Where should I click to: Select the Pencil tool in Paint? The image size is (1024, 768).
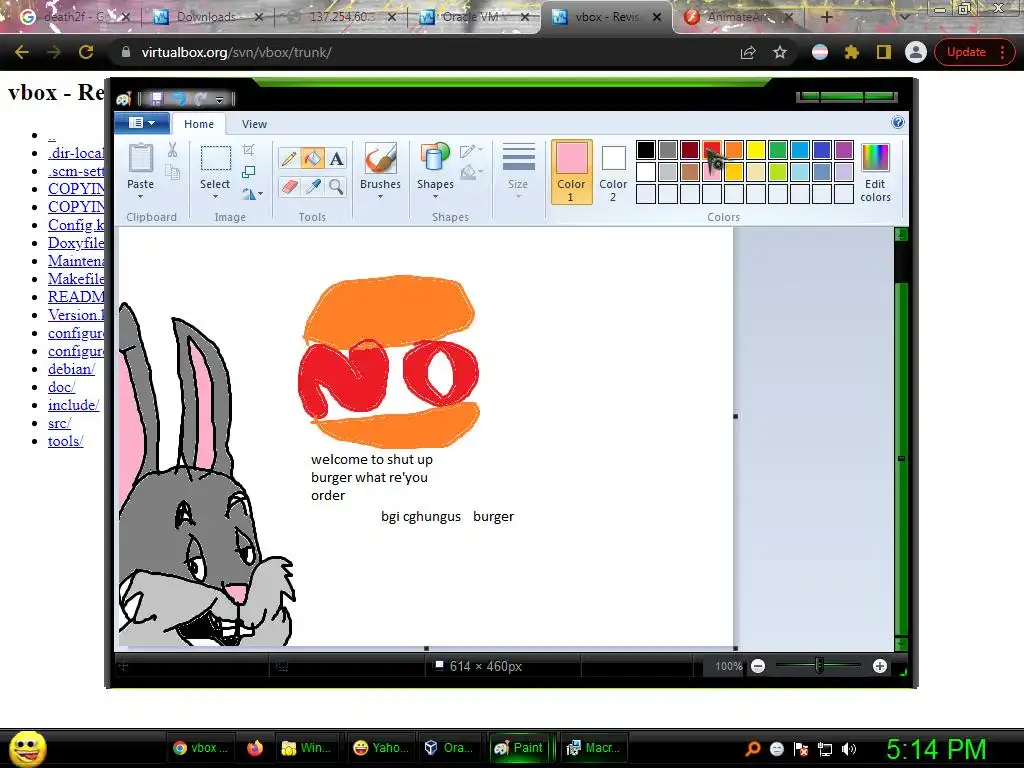point(288,159)
